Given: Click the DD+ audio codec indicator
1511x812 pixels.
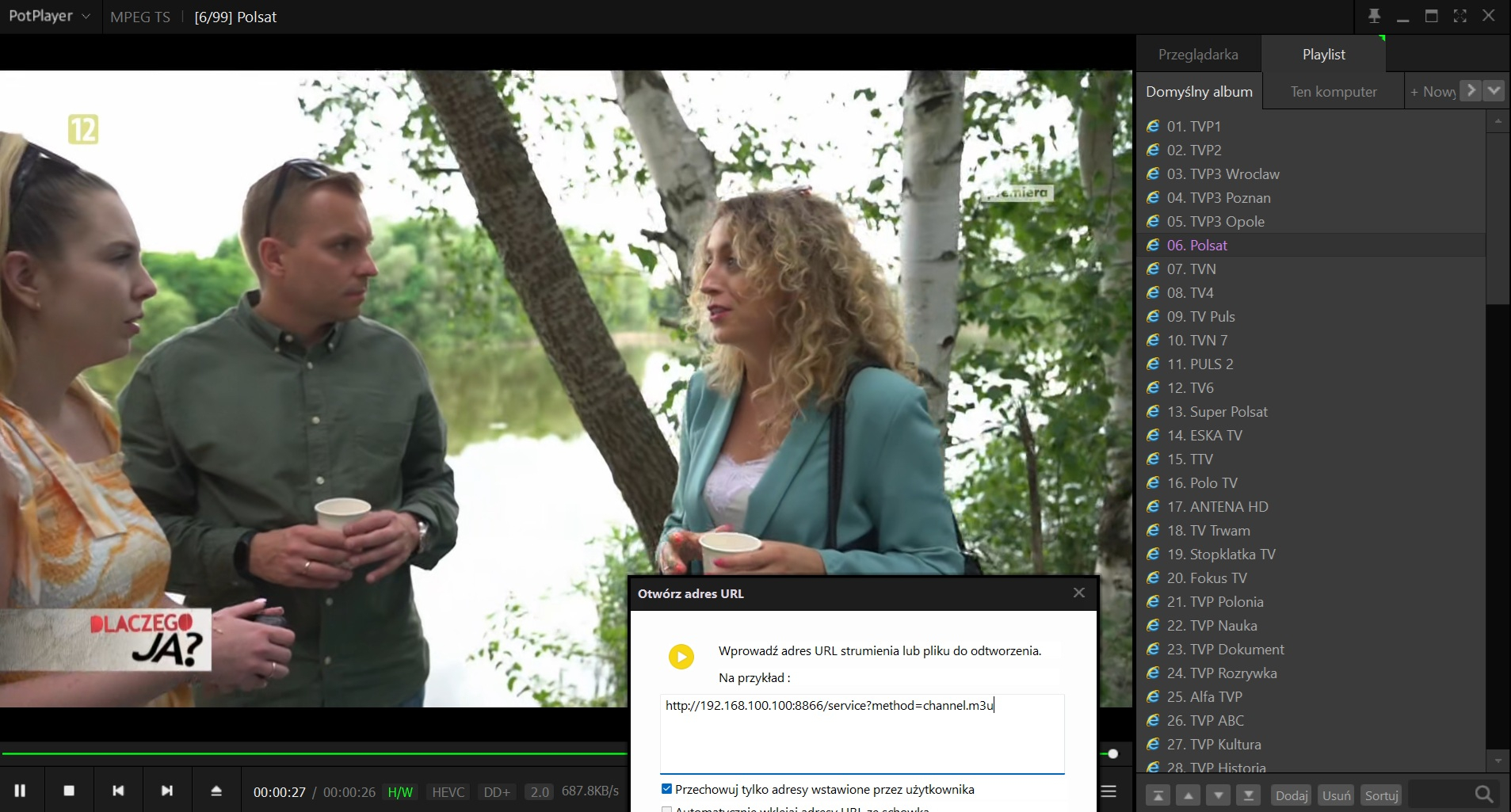Looking at the screenshot, I should click(x=497, y=792).
